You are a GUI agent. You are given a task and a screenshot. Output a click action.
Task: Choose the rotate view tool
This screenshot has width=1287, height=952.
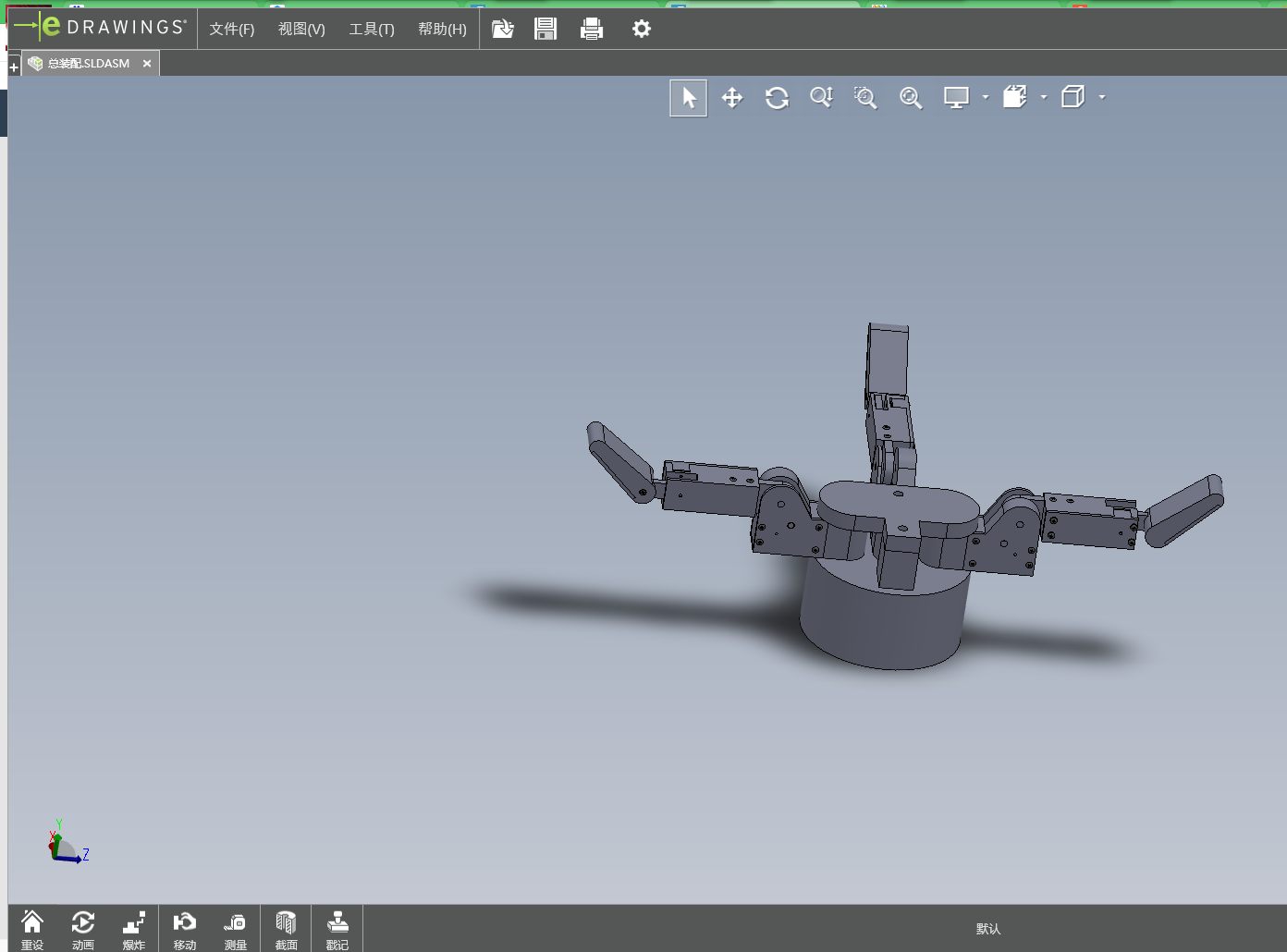point(777,98)
